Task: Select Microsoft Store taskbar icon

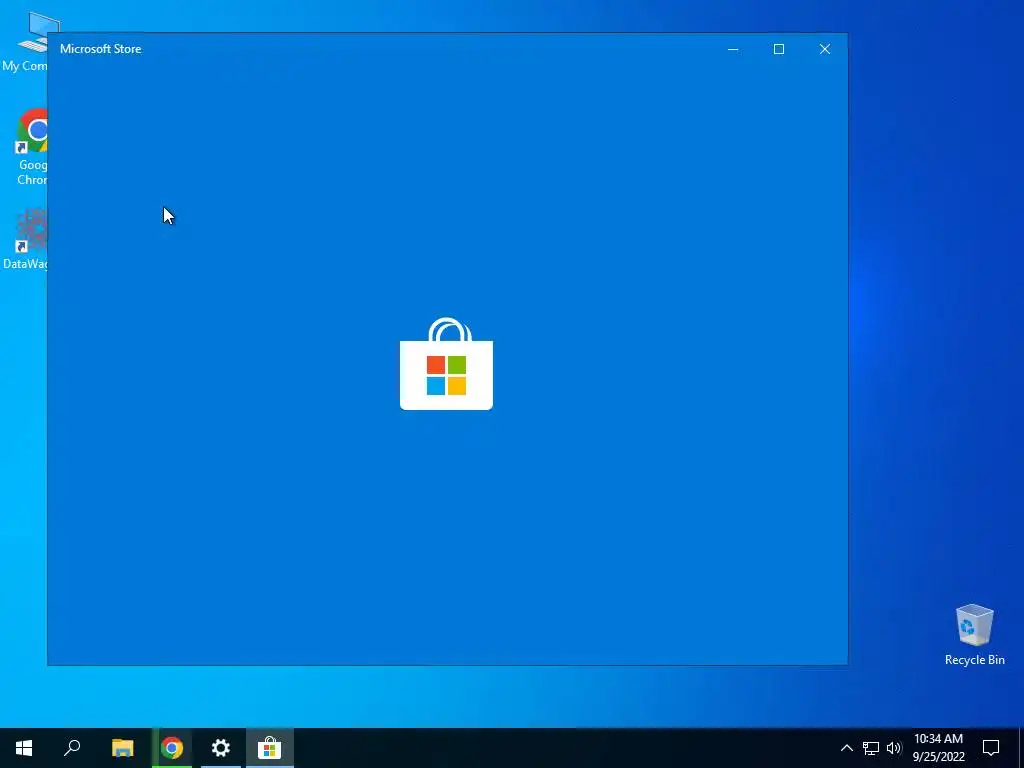Action: 269,748
